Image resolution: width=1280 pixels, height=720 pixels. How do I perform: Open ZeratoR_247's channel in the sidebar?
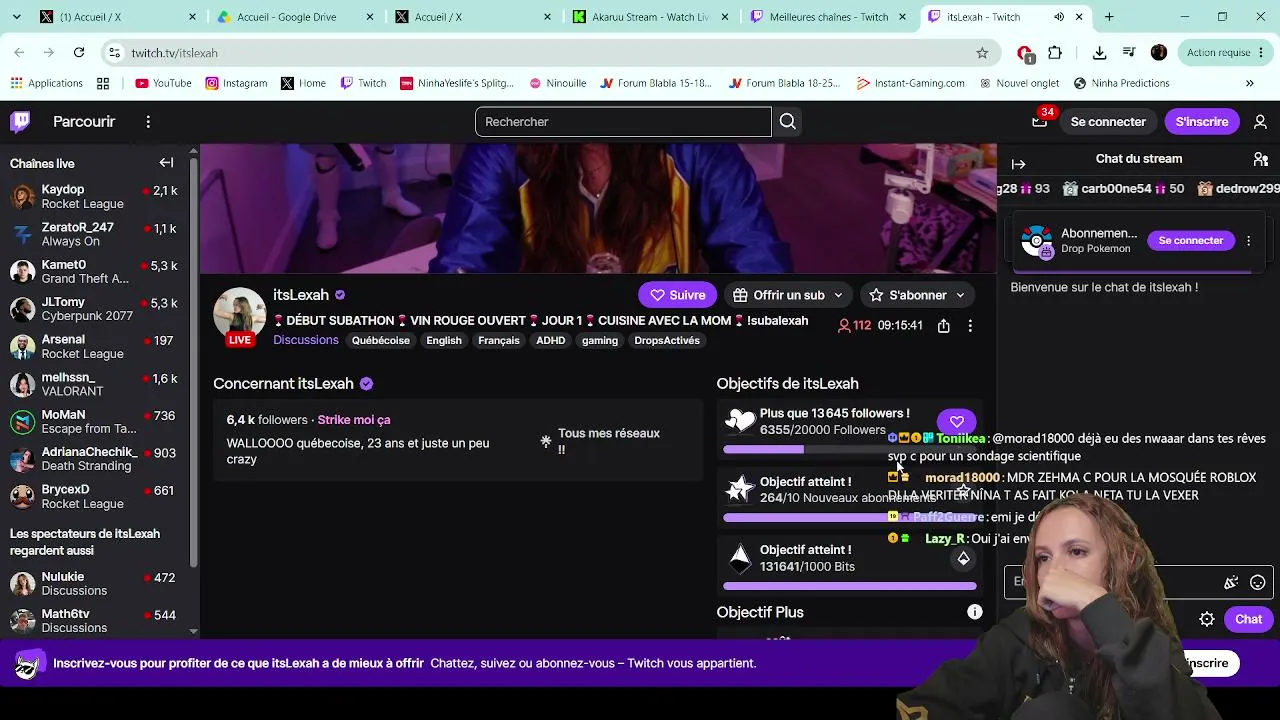94,235
